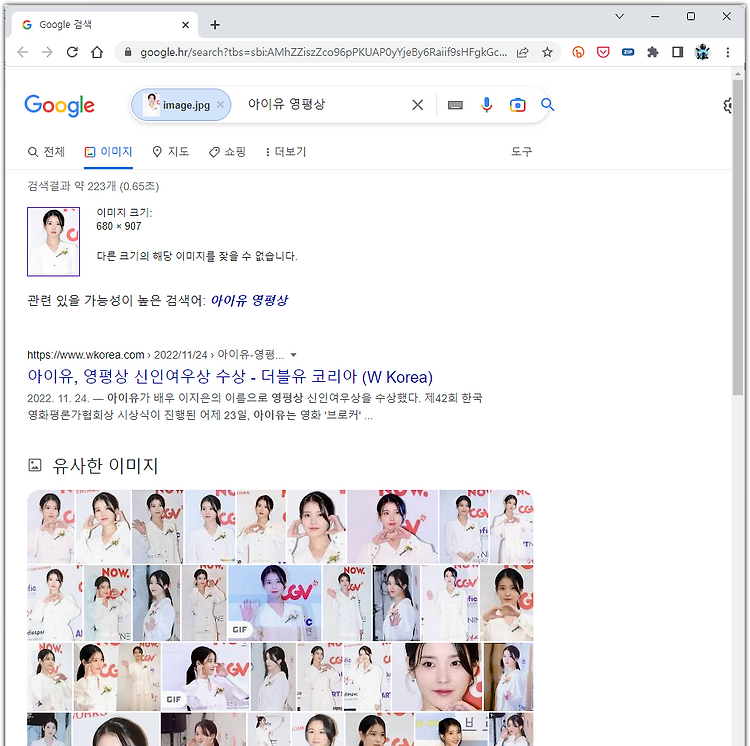Click the wkorea.com URL breadcrumb

(155, 355)
